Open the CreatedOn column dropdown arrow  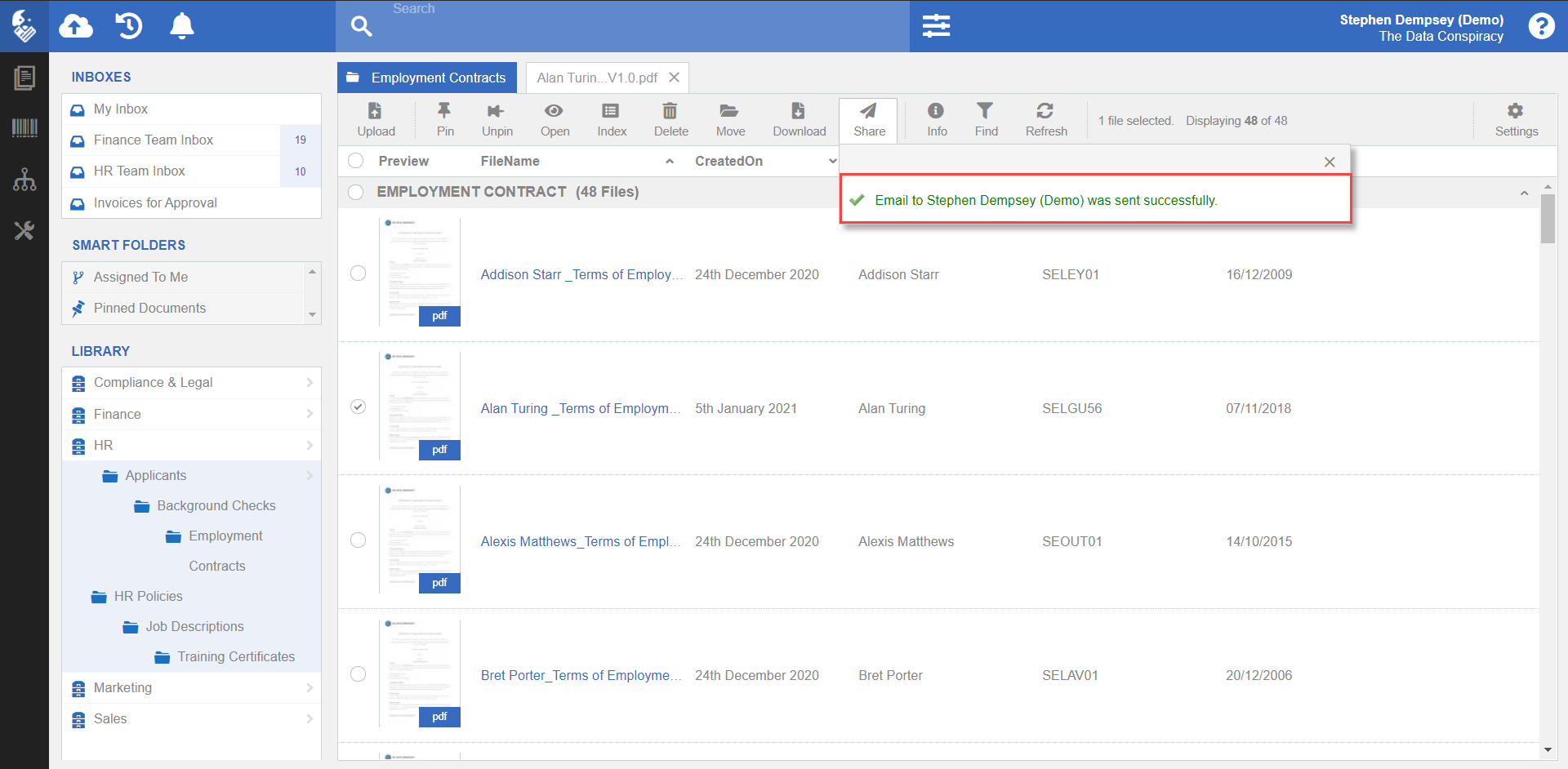coord(832,161)
